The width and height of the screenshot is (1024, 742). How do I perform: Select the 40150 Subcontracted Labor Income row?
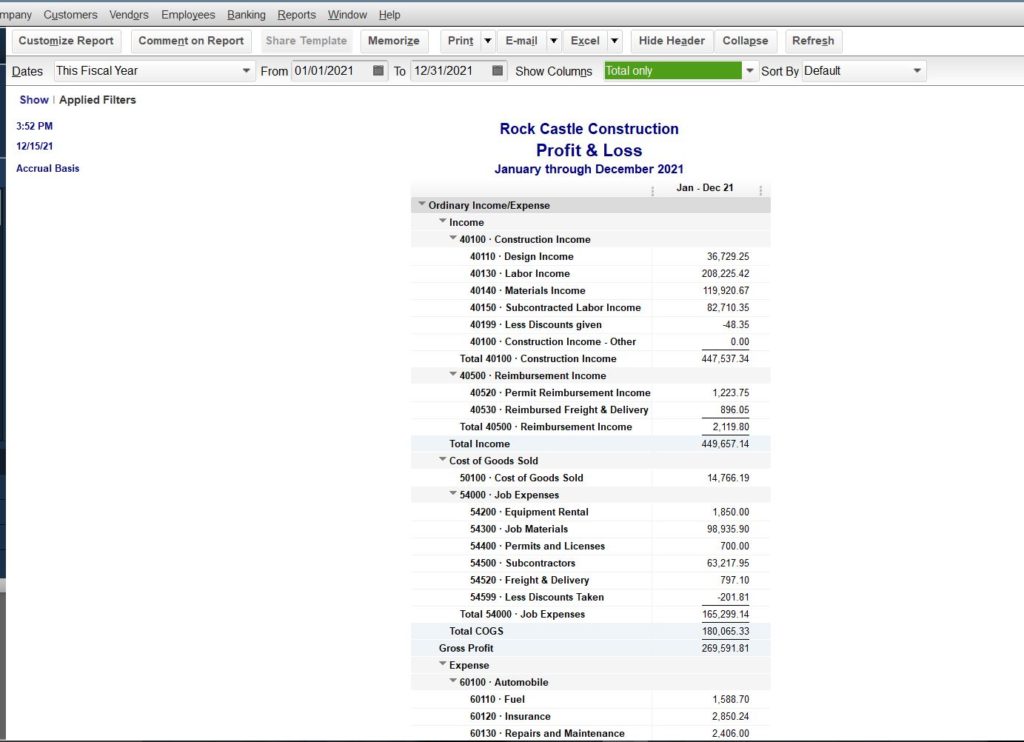590,308
